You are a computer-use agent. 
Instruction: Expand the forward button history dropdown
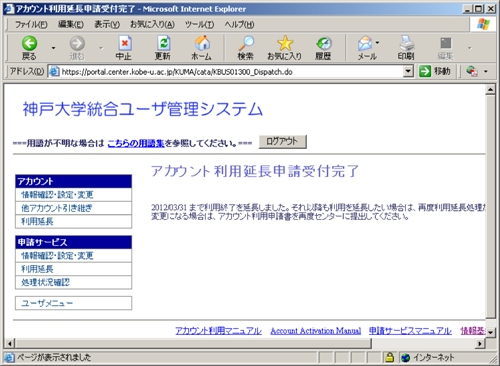point(101,48)
